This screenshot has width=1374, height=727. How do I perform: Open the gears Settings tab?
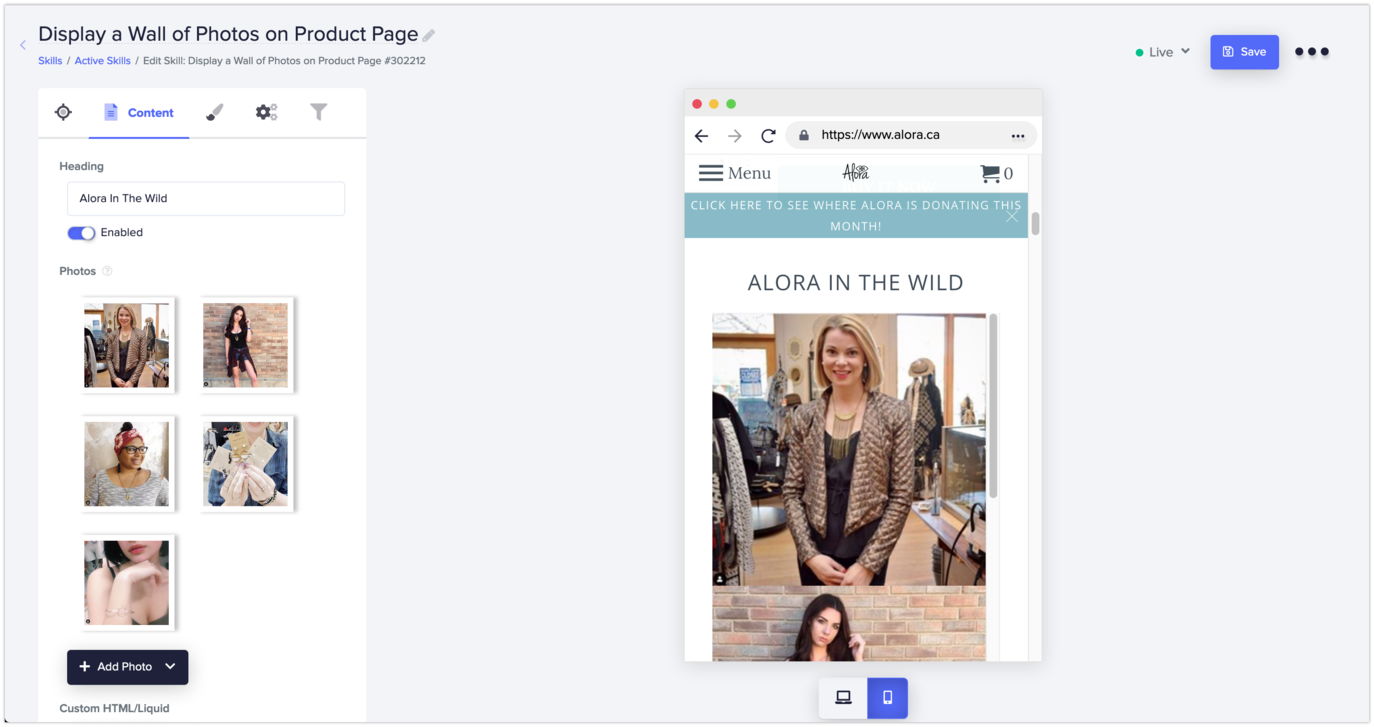266,112
